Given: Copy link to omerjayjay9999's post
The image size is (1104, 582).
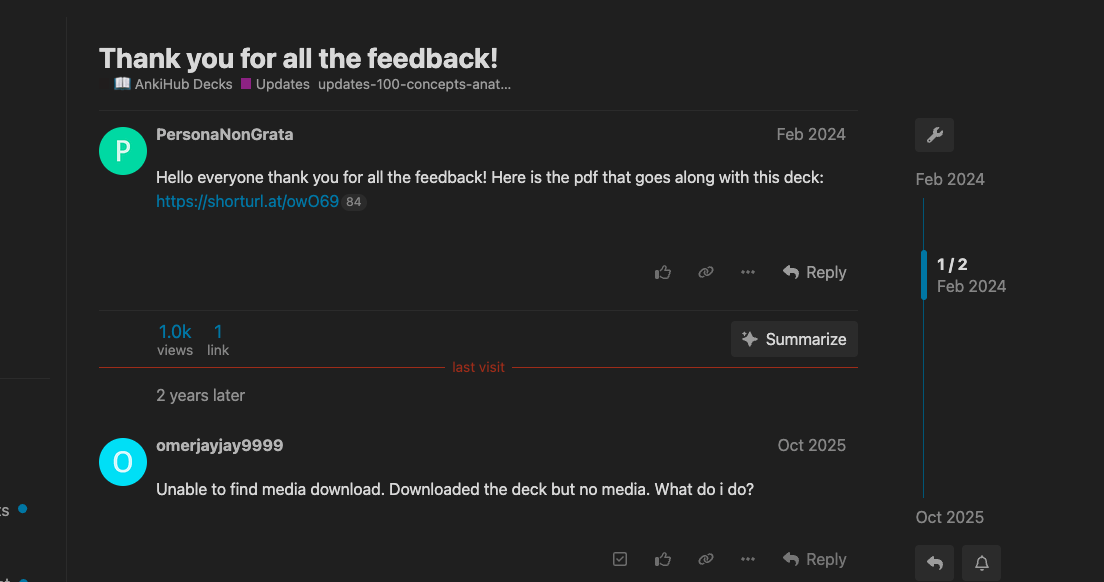Looking at the screenshot, I should (x=706, y=559).
